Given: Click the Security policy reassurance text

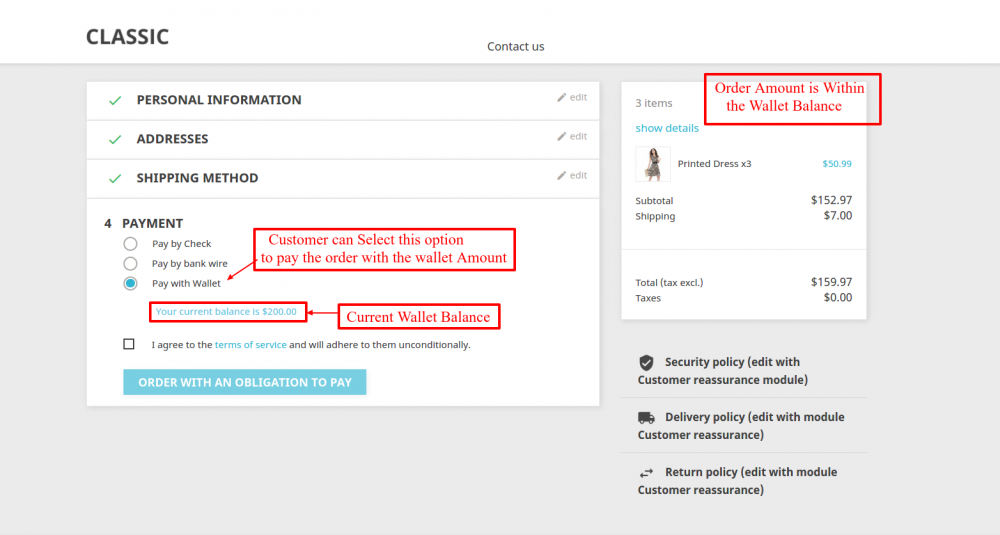Looking at the screenshot, I should 723,371.
